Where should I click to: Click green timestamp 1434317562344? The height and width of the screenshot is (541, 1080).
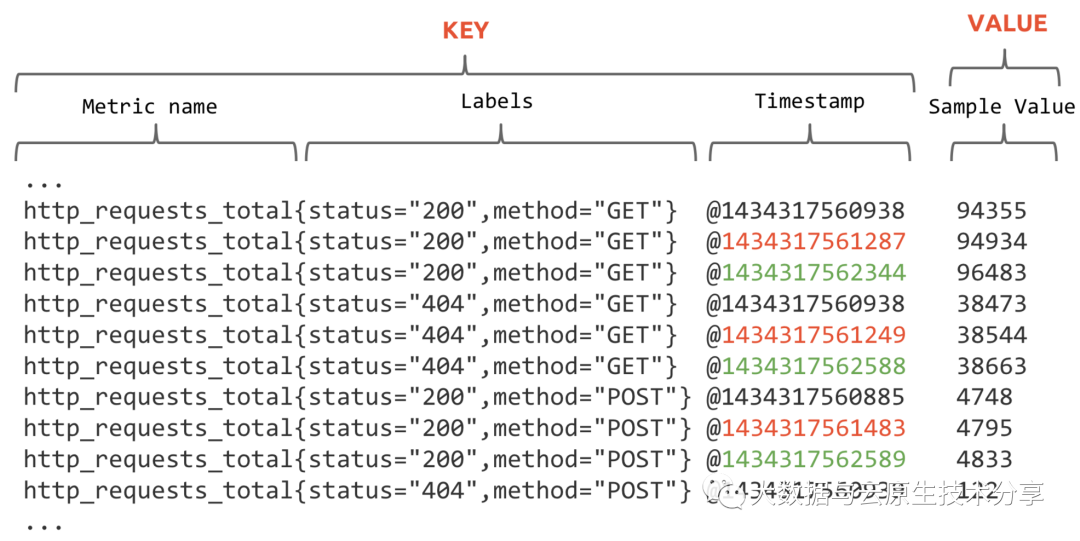click(813, 272)
